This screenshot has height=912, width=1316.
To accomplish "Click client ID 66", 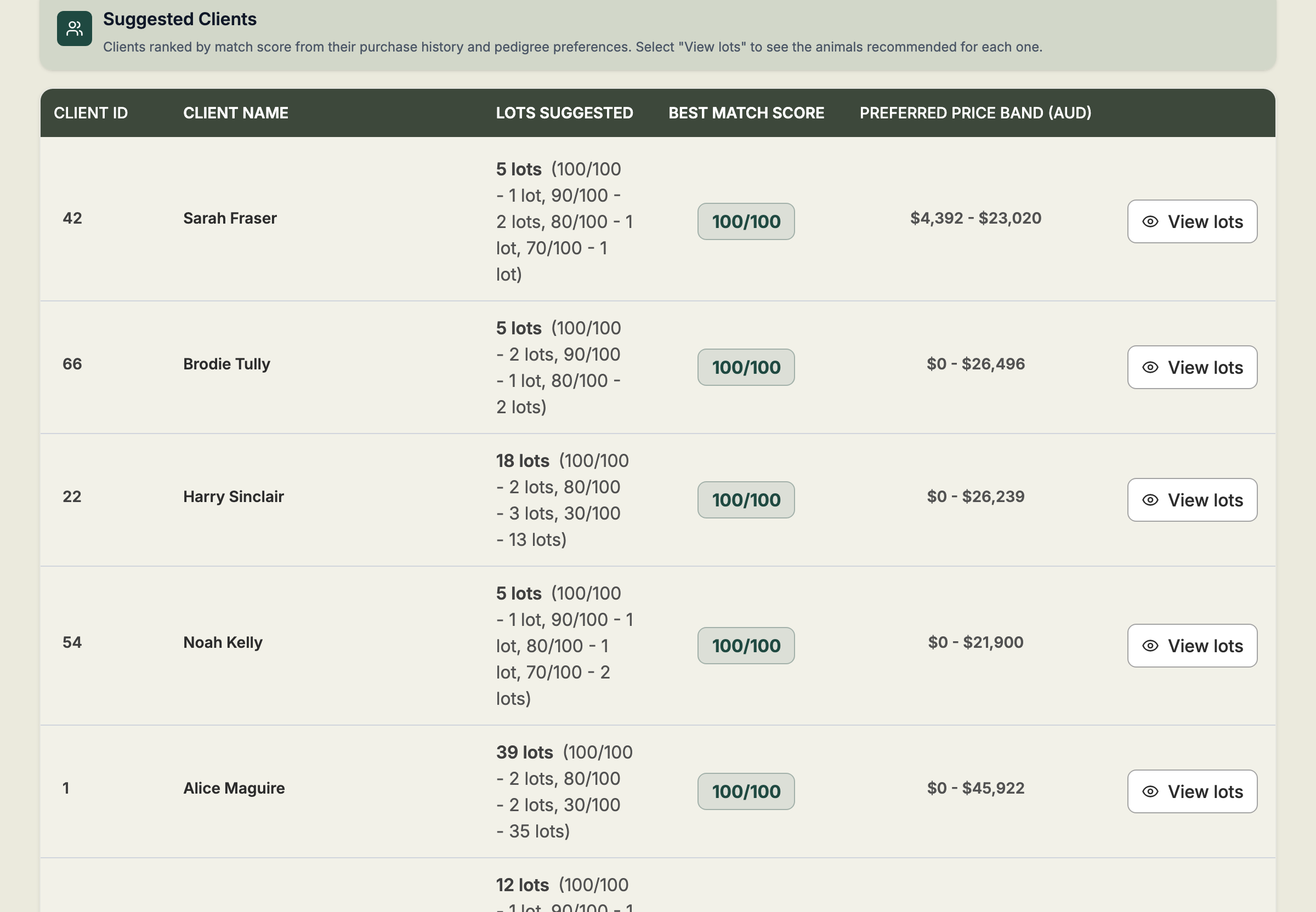I will pos(72,364).
